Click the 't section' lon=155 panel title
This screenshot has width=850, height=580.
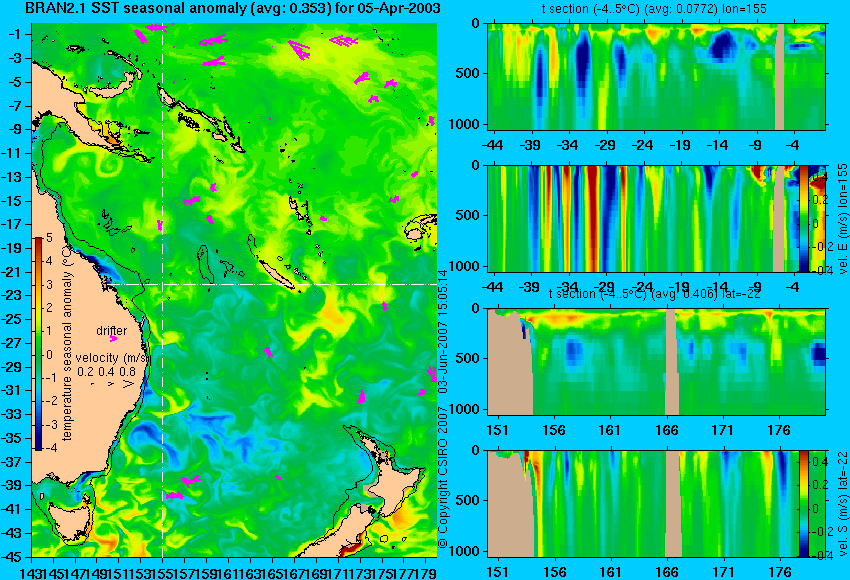point(654,9)
